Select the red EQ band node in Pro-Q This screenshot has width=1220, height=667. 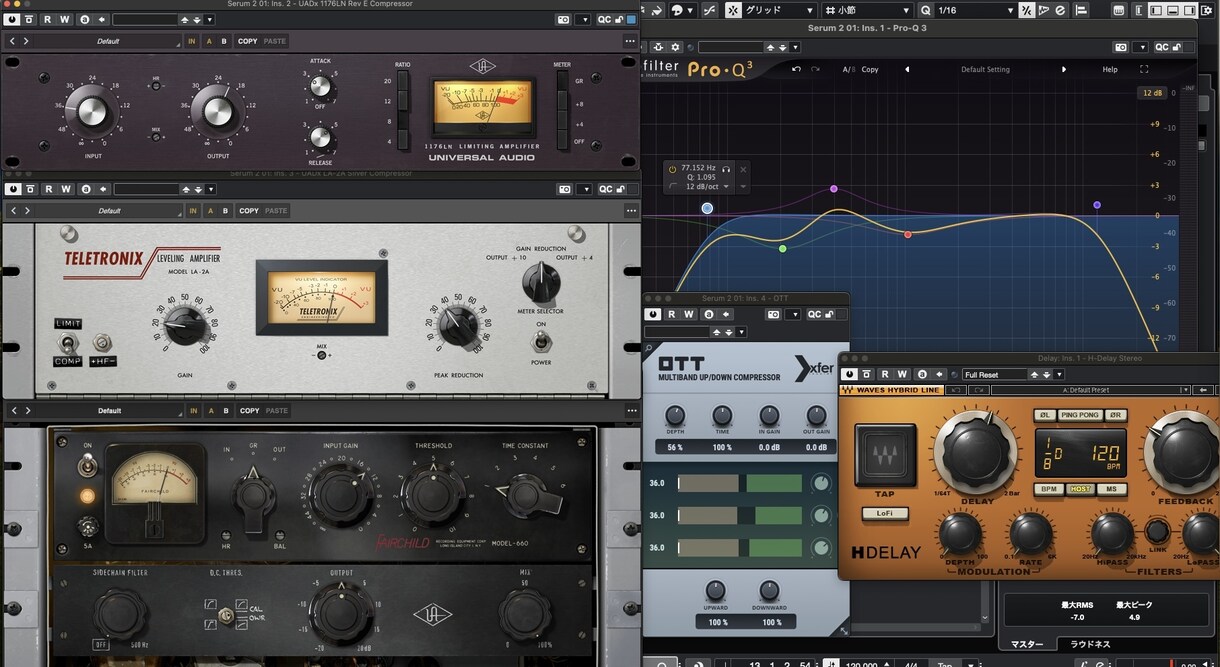[x=908, y=234]
